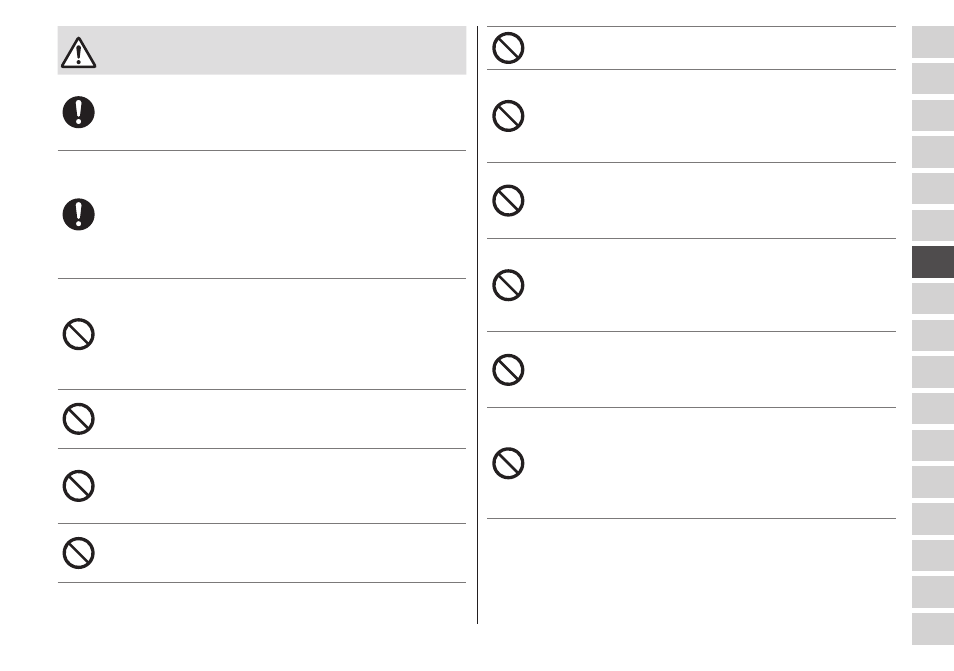Image resolution: width=954 pixels, height=671 pixels.
Task: Click the bottommost prohibition icon in right column
Action: coord(508,464)
